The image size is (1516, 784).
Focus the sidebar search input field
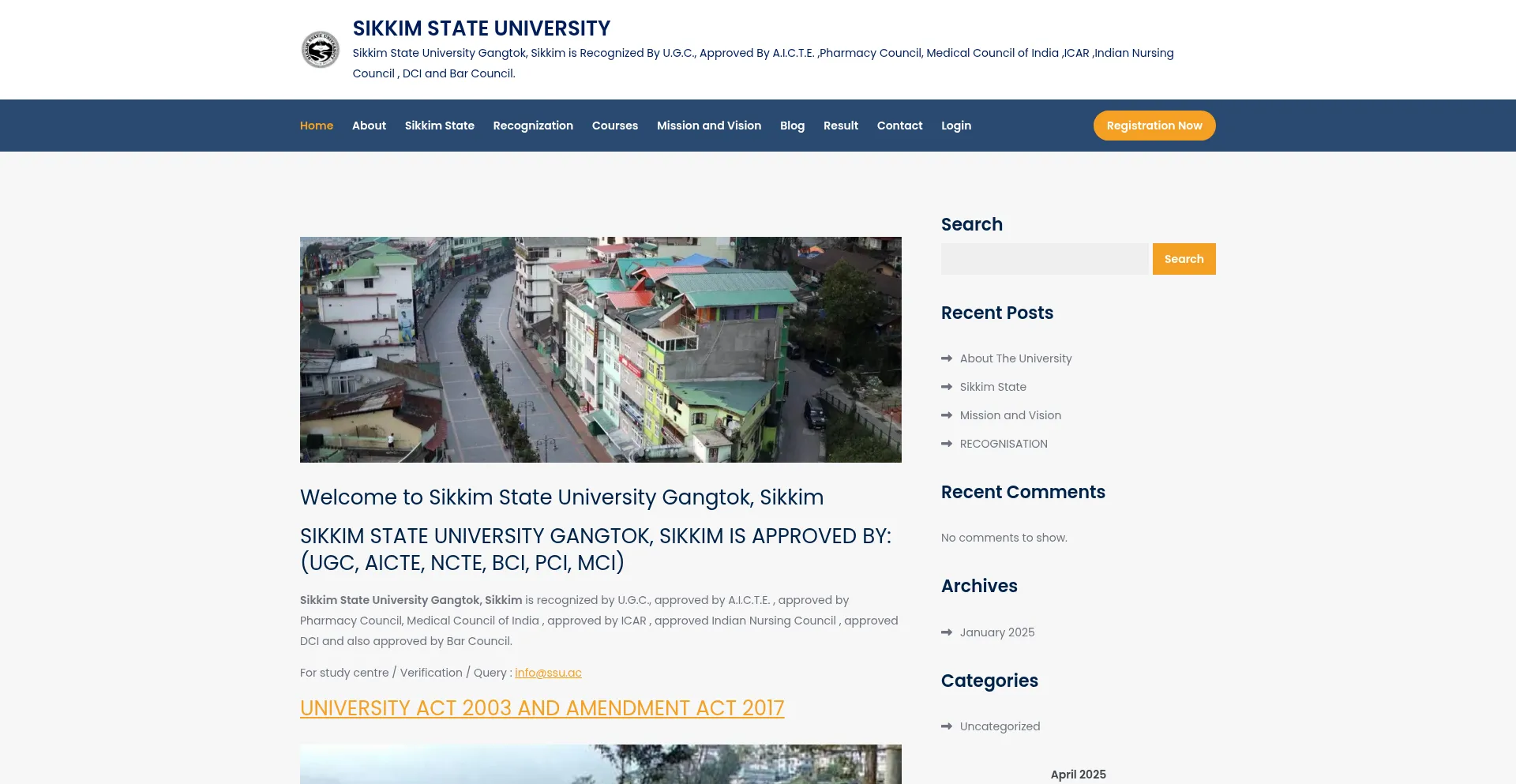pos(1045,259)
